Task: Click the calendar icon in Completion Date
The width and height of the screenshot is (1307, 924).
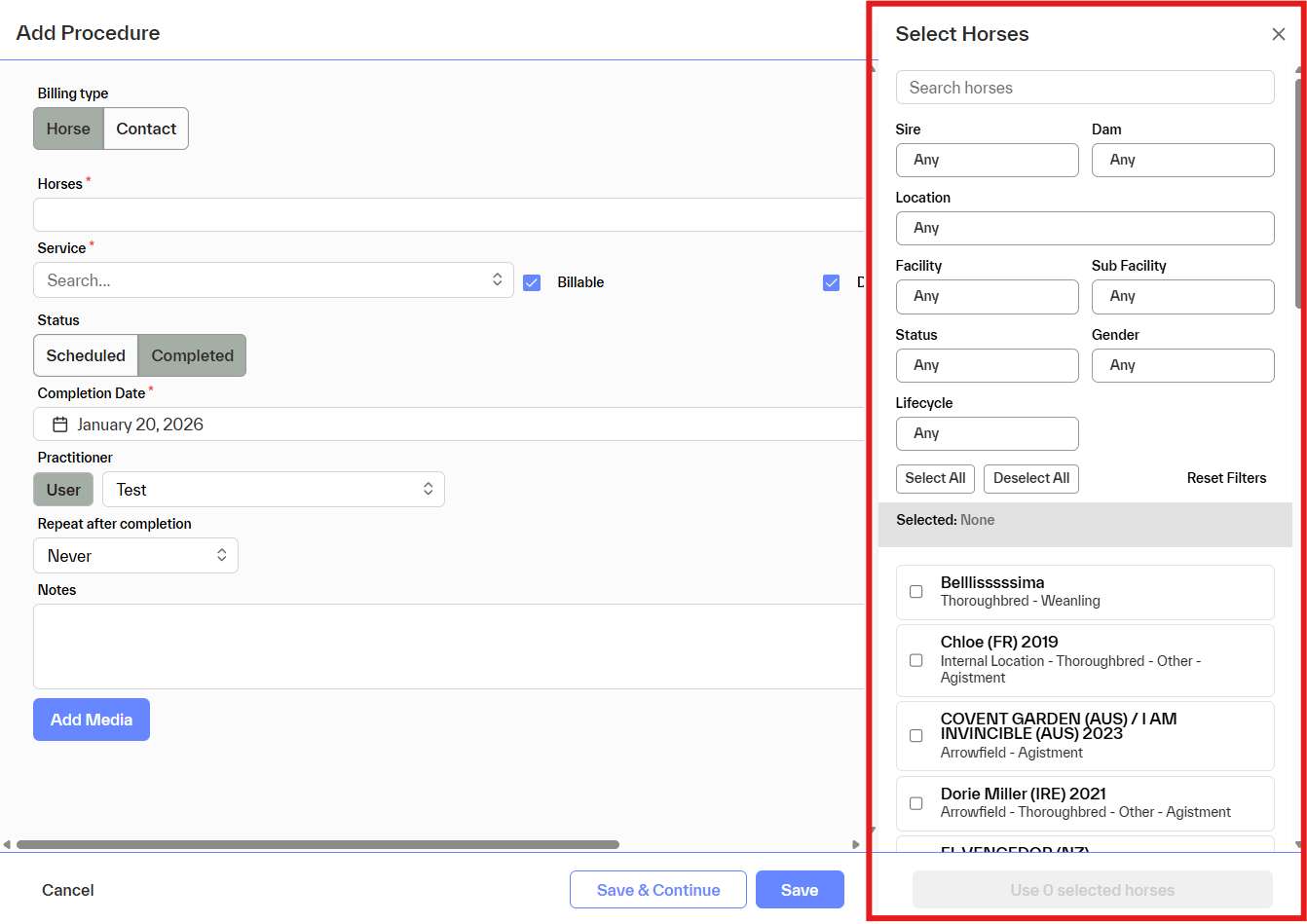Action: 60,425
